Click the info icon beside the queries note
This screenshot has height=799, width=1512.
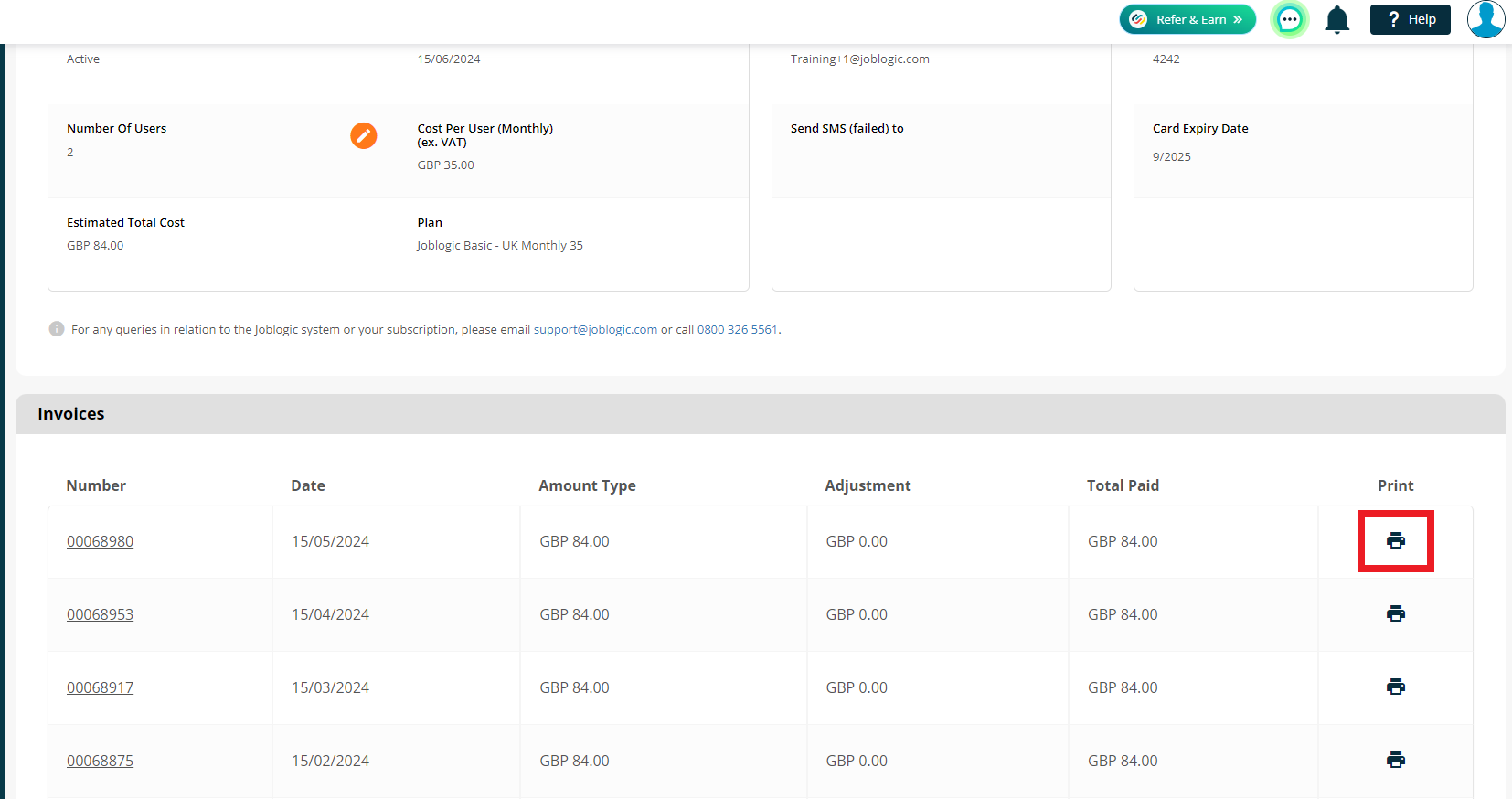point(57,329)
